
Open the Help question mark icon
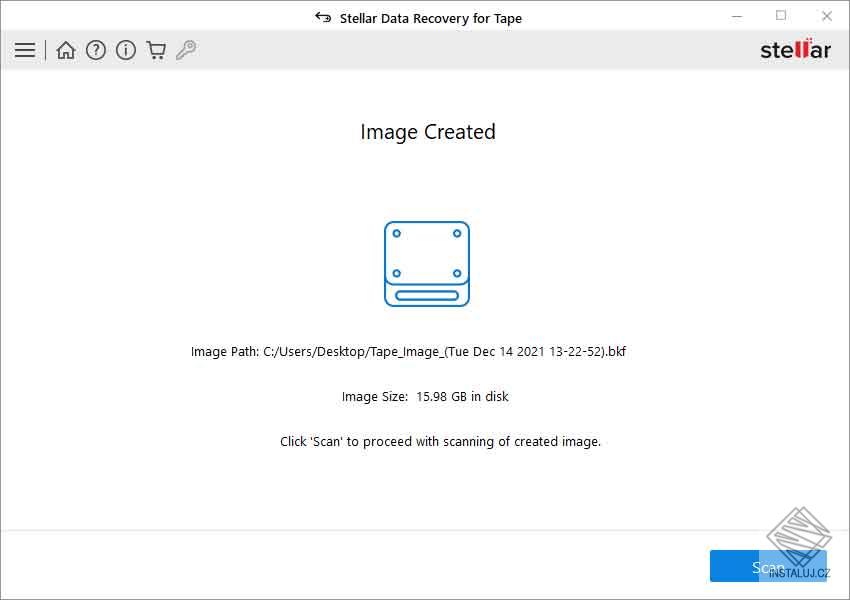[x=96, y=50]
